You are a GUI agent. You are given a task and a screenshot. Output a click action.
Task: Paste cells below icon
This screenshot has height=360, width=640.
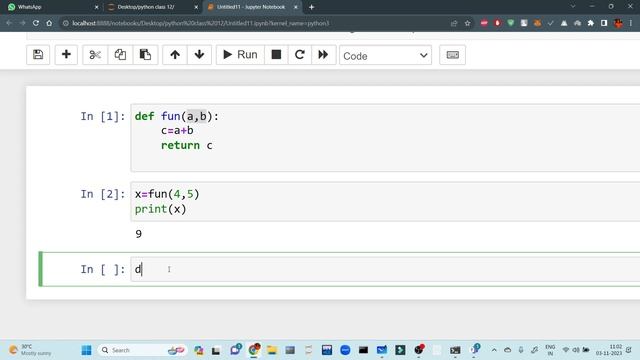[x=145, y=55]
